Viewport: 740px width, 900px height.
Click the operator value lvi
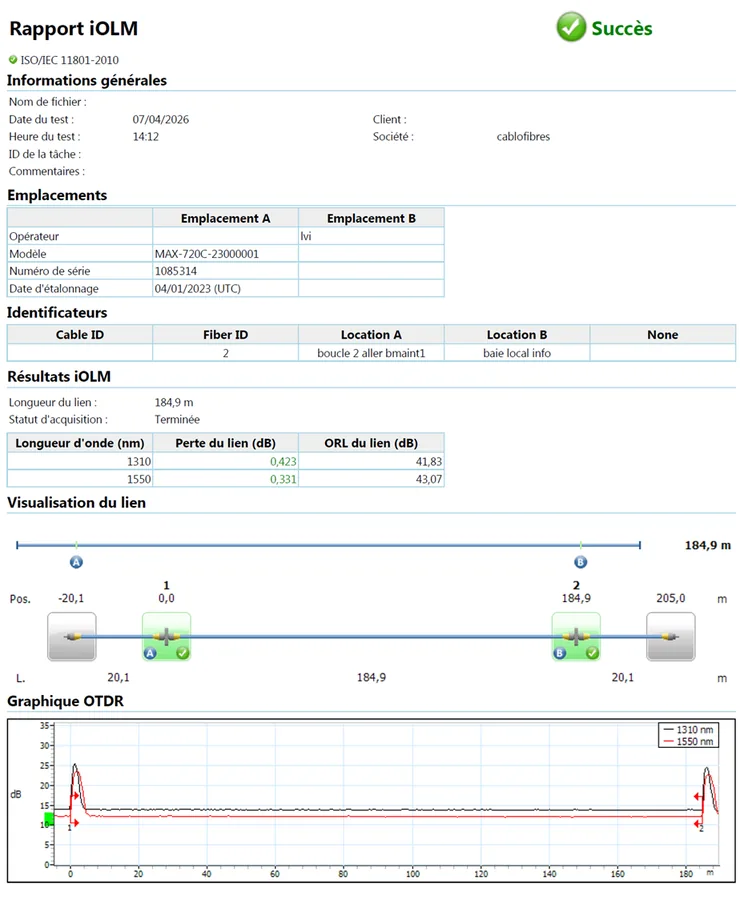tap(306, 236)
